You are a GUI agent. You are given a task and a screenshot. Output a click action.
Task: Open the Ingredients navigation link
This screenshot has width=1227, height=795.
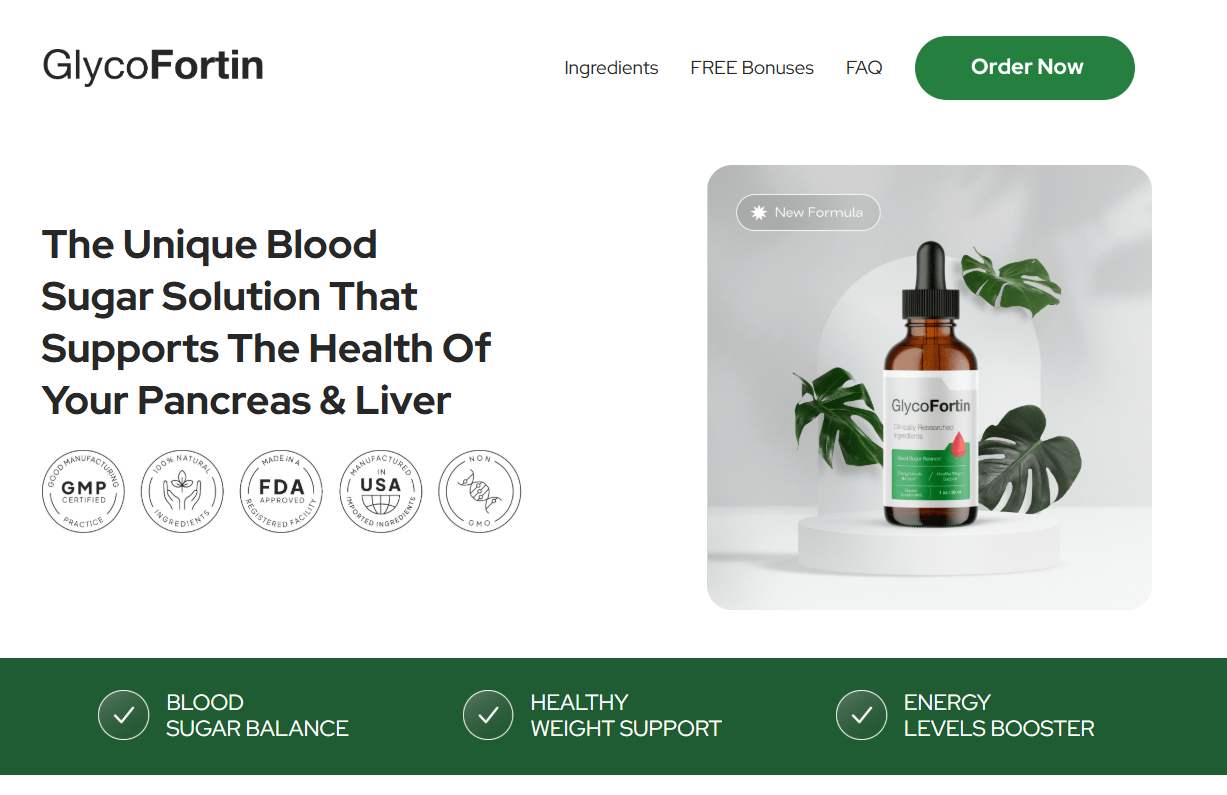[611, 68]
